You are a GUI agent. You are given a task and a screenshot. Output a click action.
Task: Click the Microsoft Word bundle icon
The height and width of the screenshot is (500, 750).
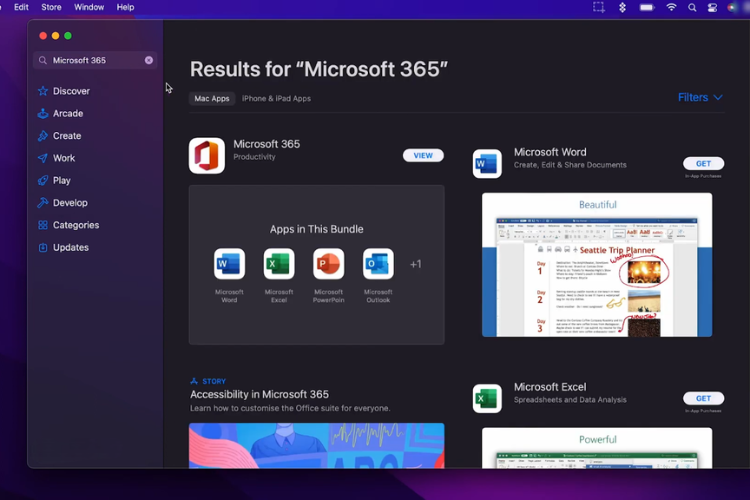(x=229, y=264)
